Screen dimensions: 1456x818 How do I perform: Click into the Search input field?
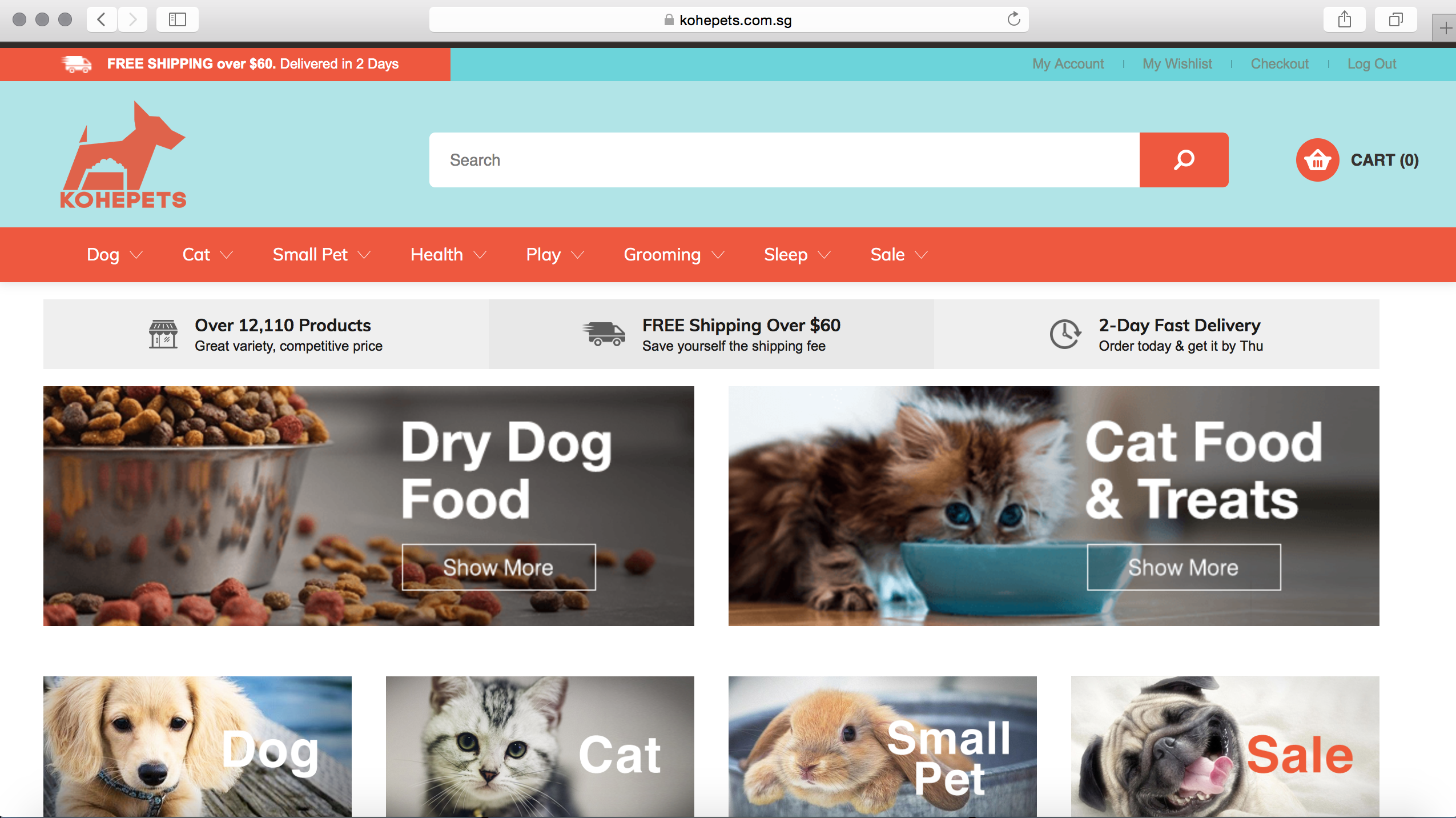(785, 160)
